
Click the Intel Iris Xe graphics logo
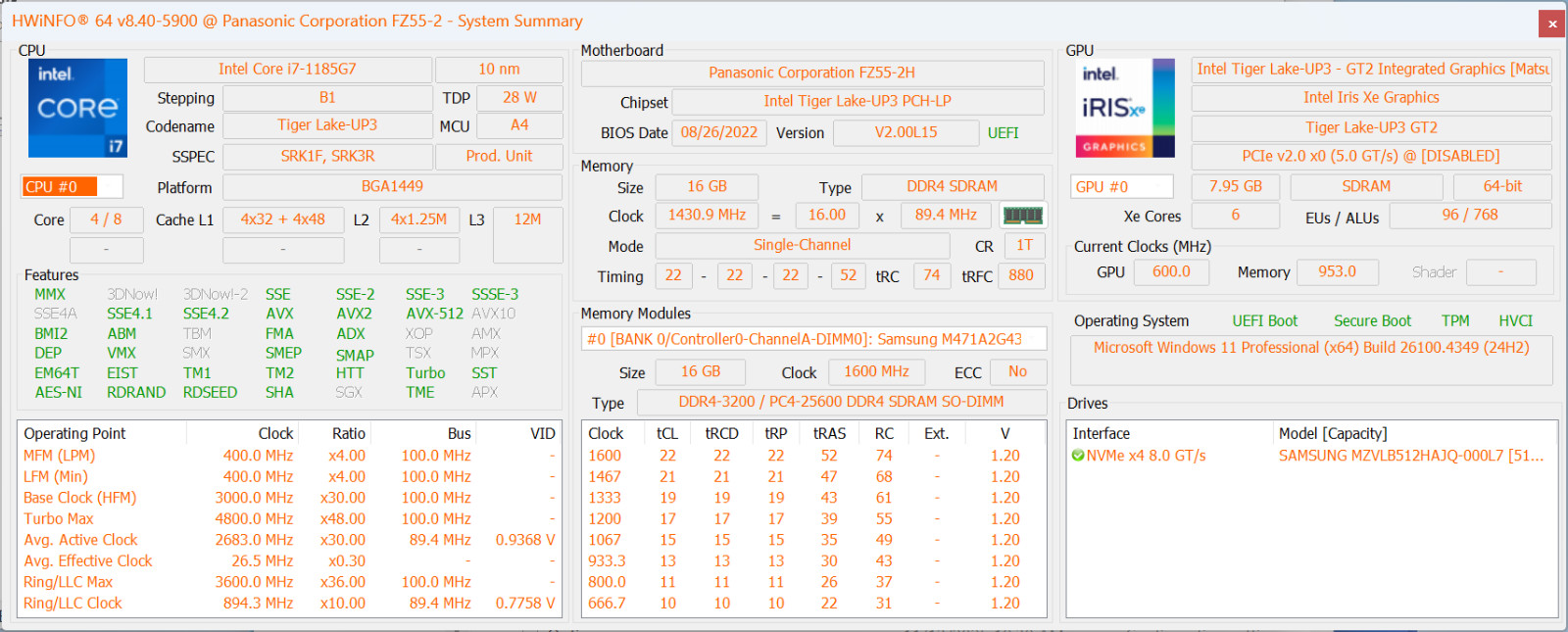[1124, 108]
